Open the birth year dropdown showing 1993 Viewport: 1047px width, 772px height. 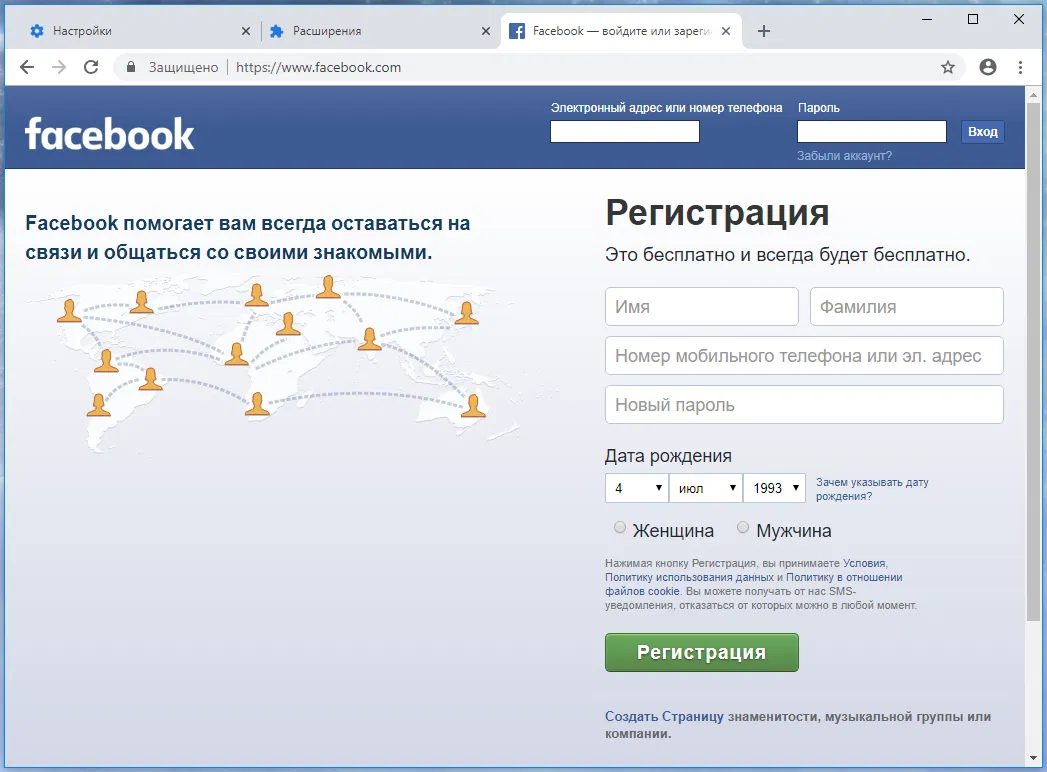pos(775,488)
